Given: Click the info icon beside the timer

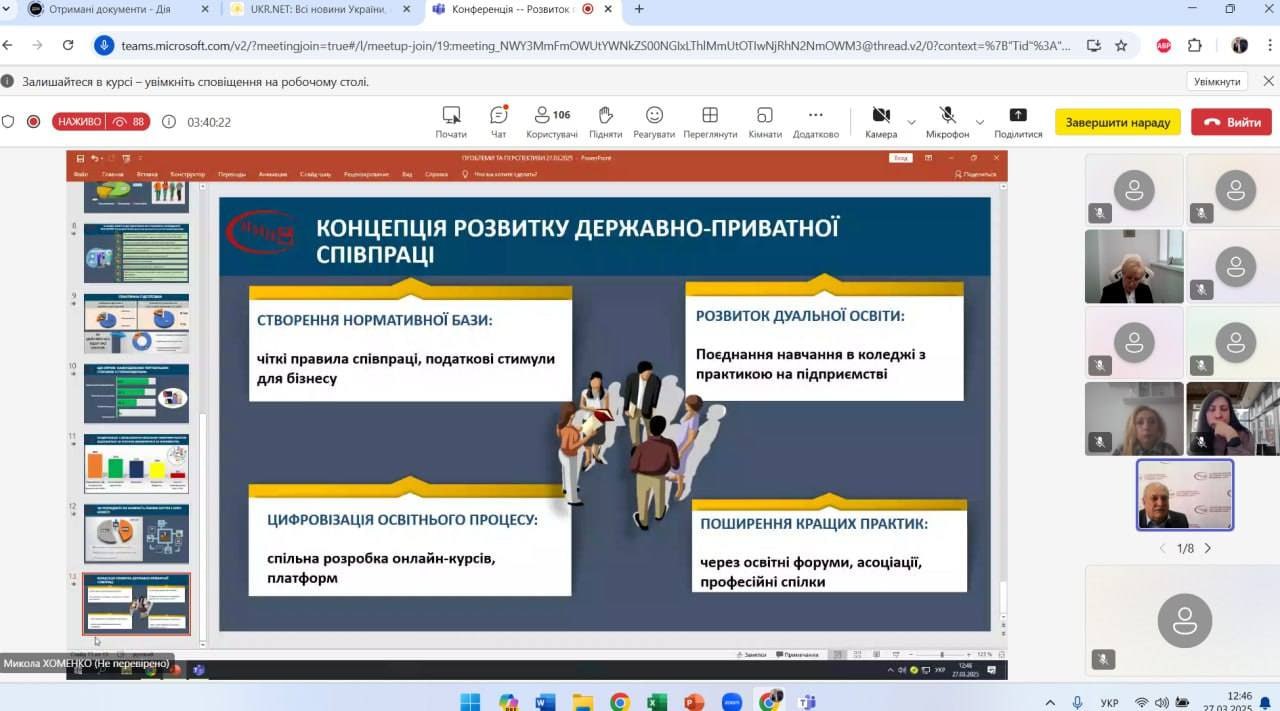Looking at the screenshot, I should point(169,122).
